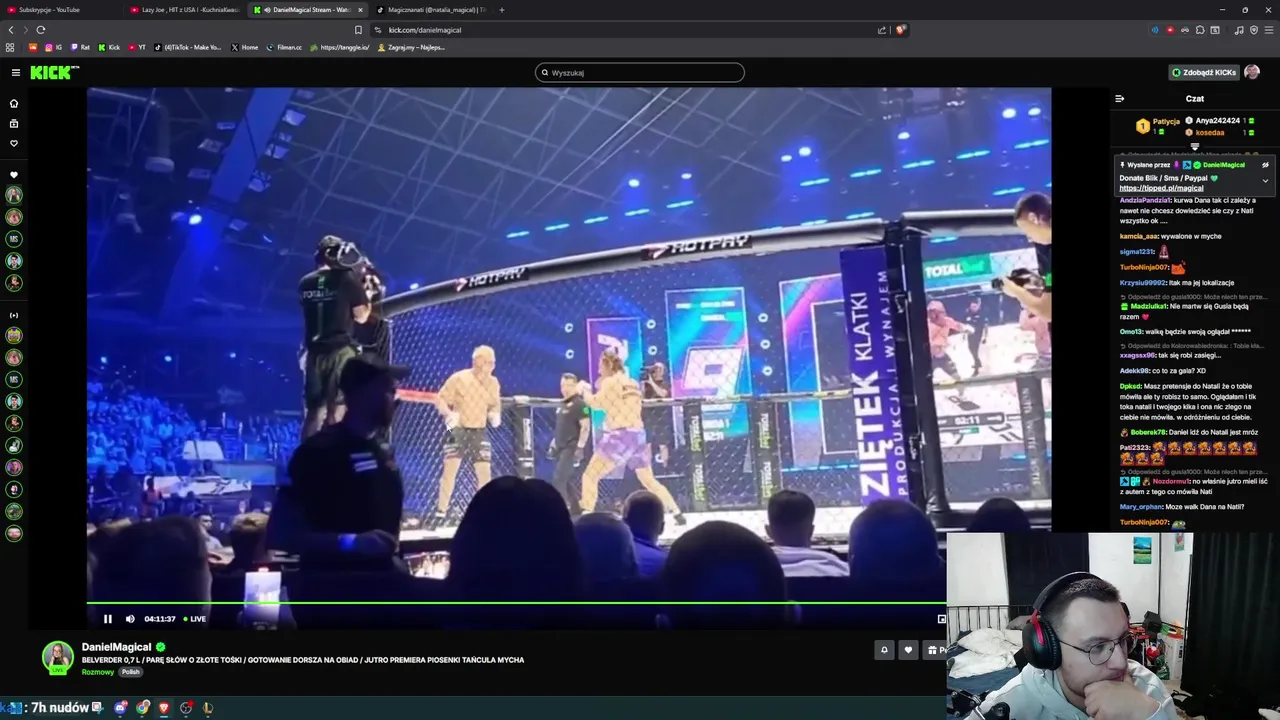
Task: Open the YT bookmark
Action: coord(137,47)
